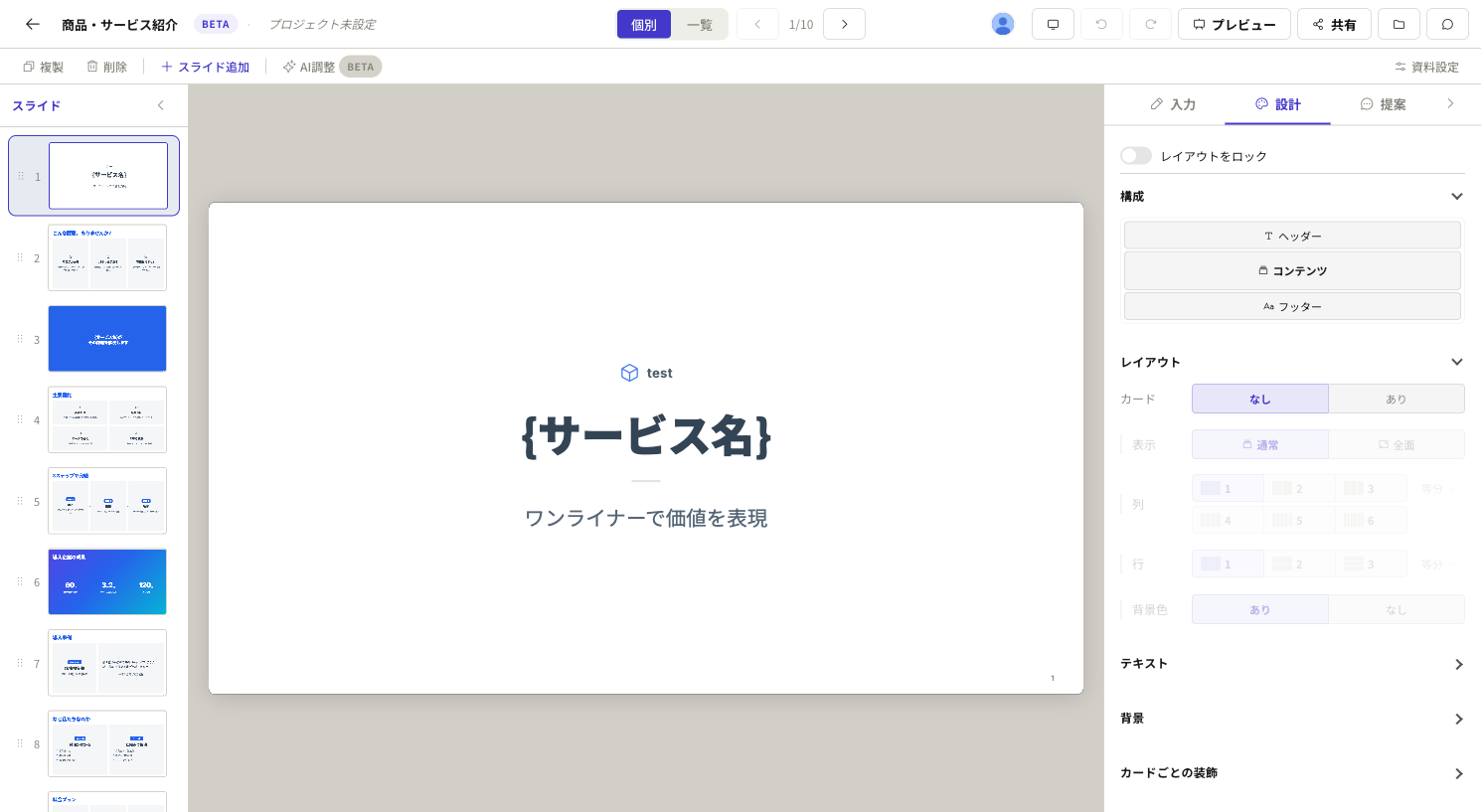This screenshot has width=1481, height=812.
Task: Set 背景色 to なし
Action: [1397, 610]
